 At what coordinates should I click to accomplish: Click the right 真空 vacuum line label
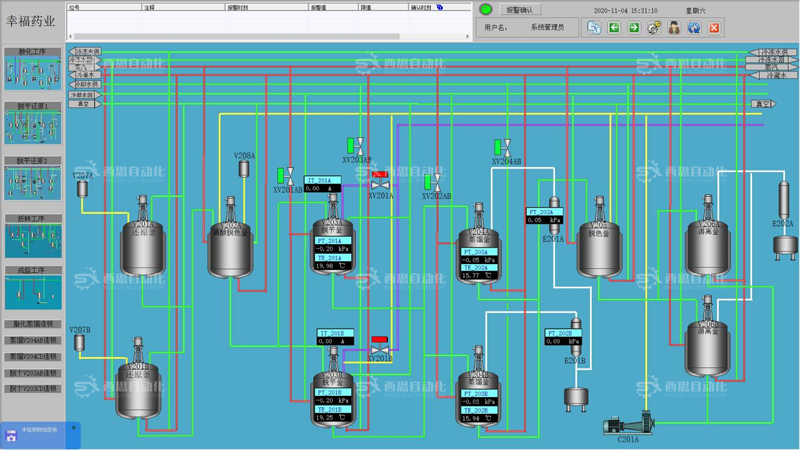pyautogui.click(x=763, y=104)
